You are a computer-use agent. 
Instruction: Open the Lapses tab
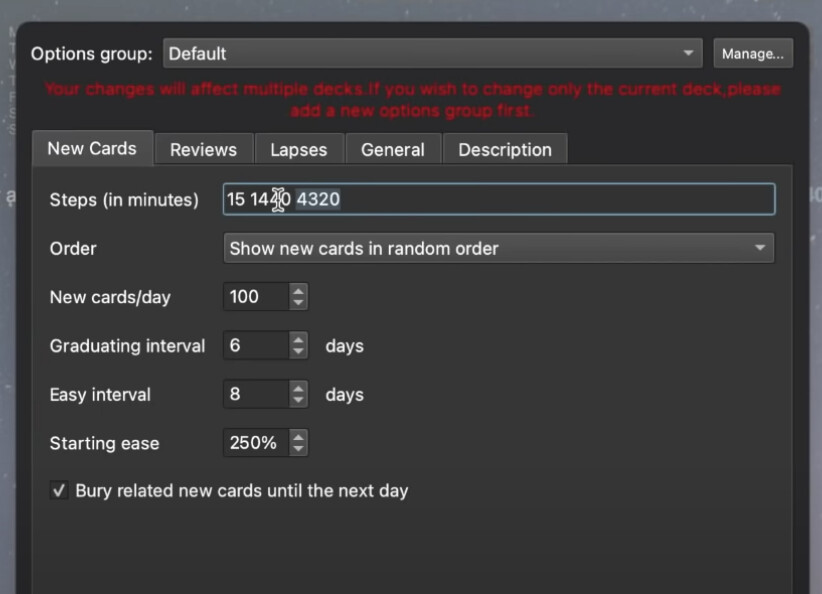(x=299, y=149)
